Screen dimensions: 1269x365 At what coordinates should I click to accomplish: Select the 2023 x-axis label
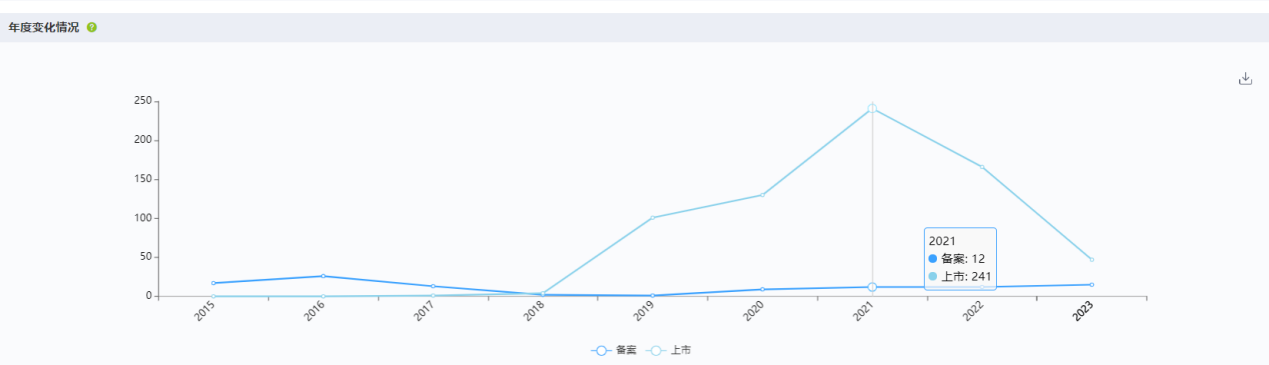[x=1082, y=312]
